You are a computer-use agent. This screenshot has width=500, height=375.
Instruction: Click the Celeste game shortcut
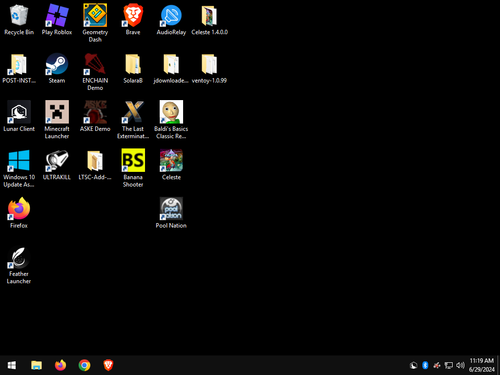click(x=171, y=165)
